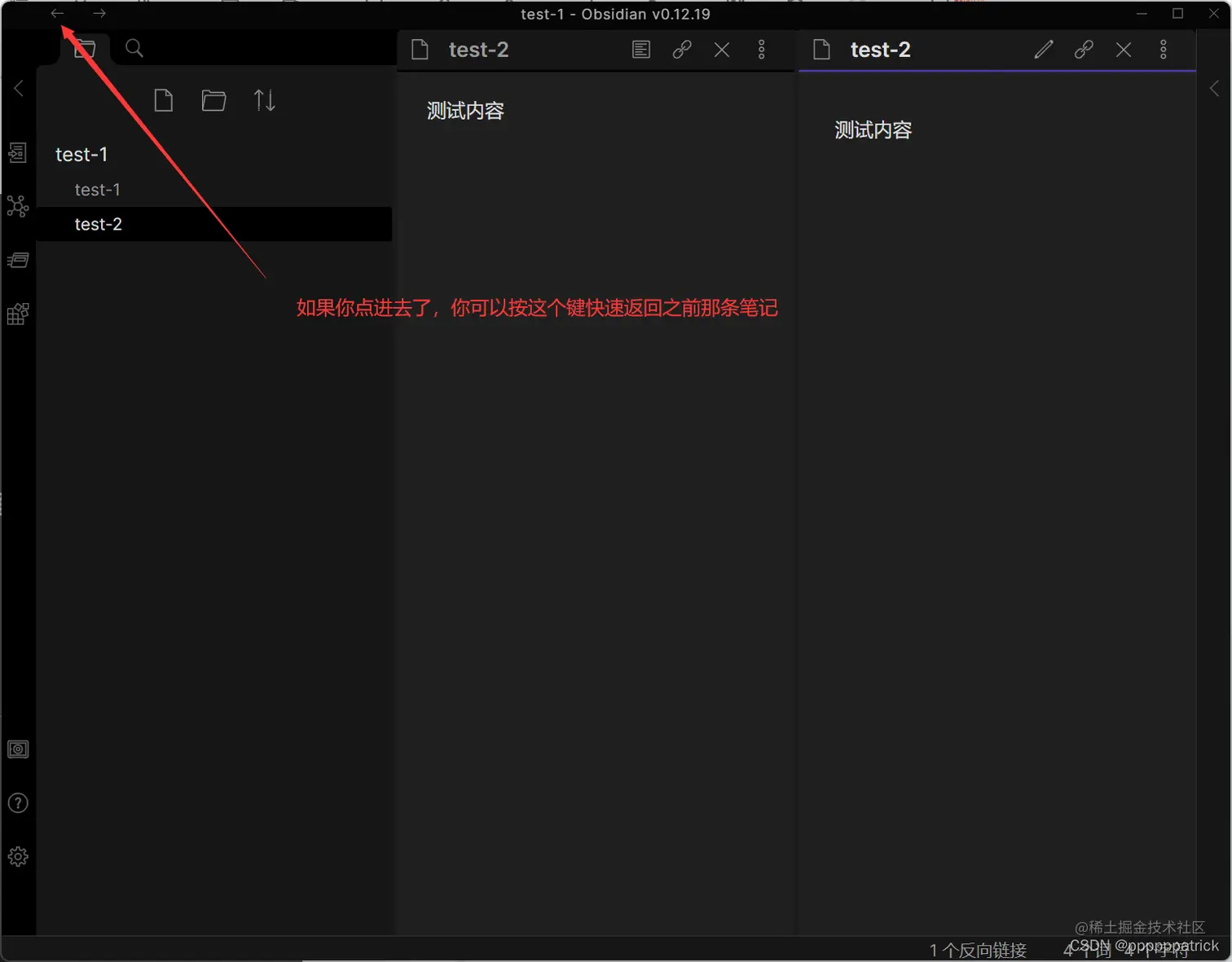Maximize the Obsidian window
This screenshot has width=1232, height=962.
point(1177,13)
